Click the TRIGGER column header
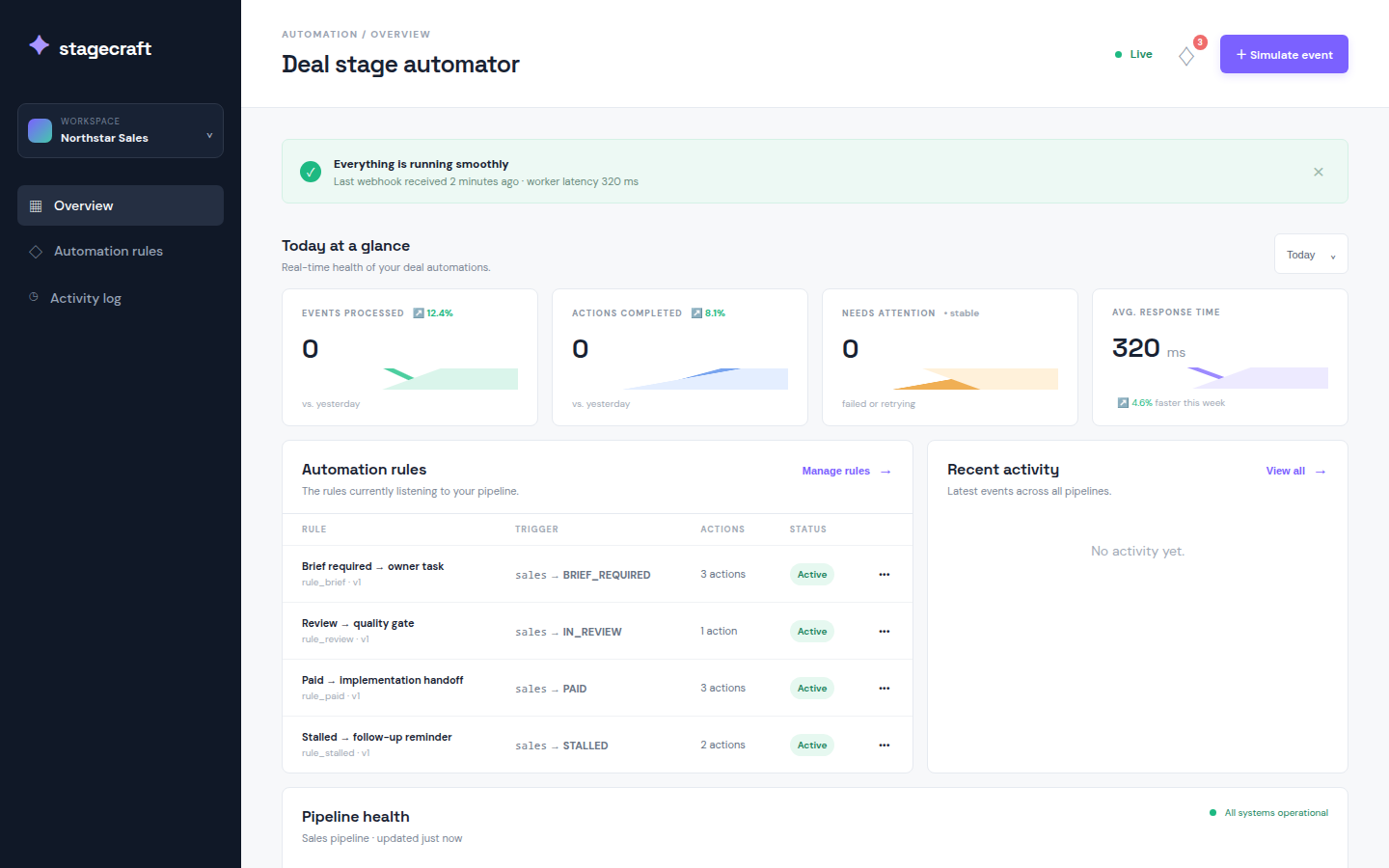This screenshot has width=1389, height=868. [x=536, y=529]
